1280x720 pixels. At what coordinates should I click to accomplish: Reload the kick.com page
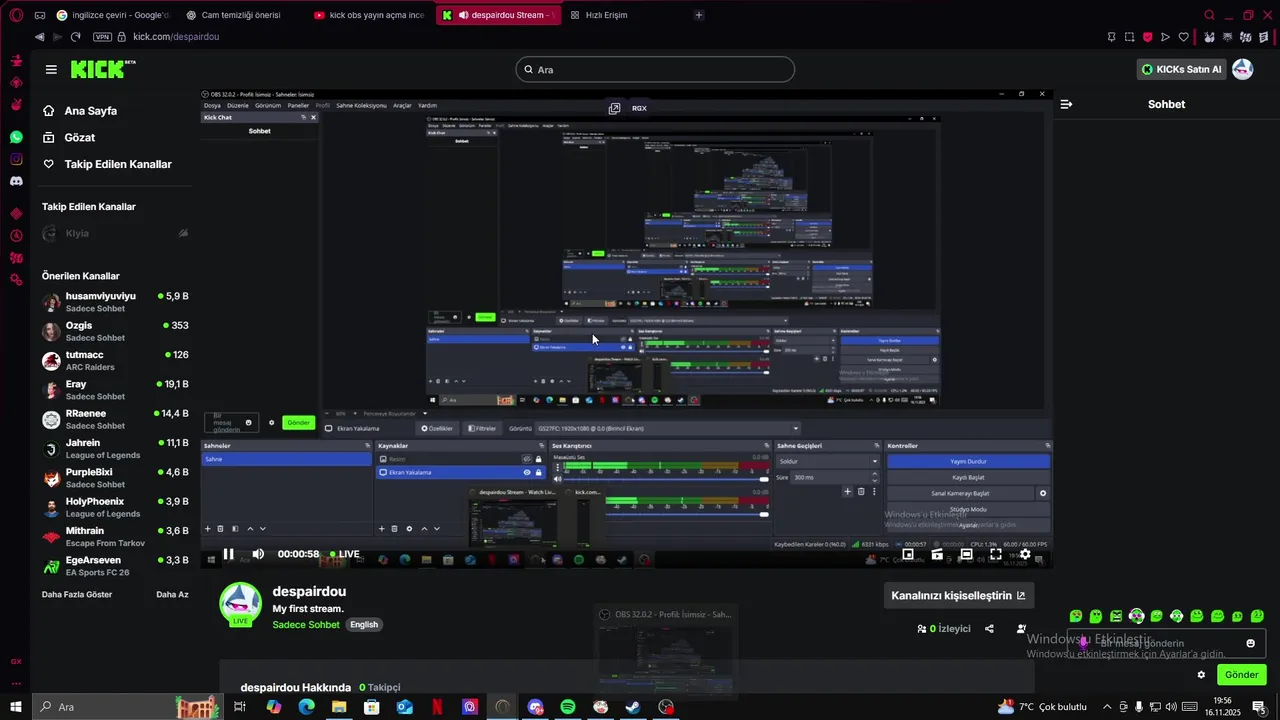(75, 37)
